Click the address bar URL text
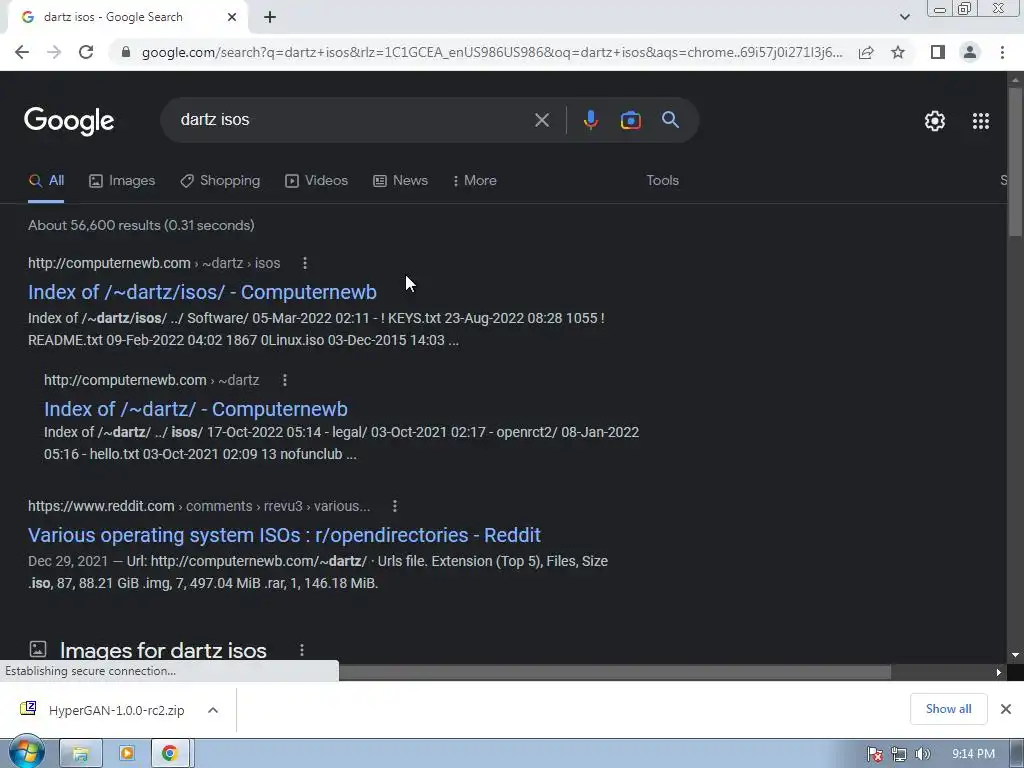The height and width of the screenshot is (768, 1024). [492, 52]
